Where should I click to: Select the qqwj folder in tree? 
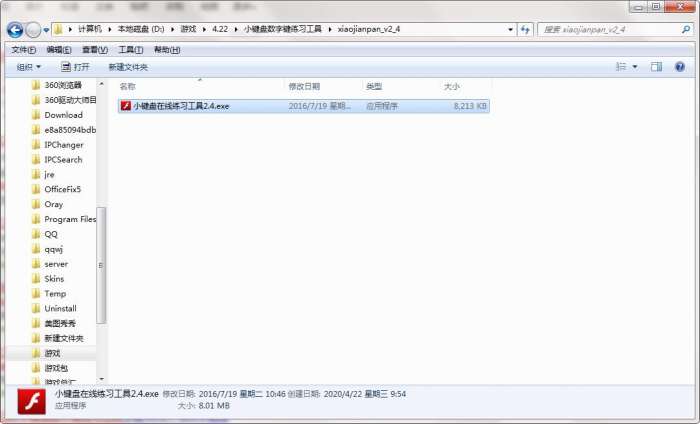[x=53, y=249]
